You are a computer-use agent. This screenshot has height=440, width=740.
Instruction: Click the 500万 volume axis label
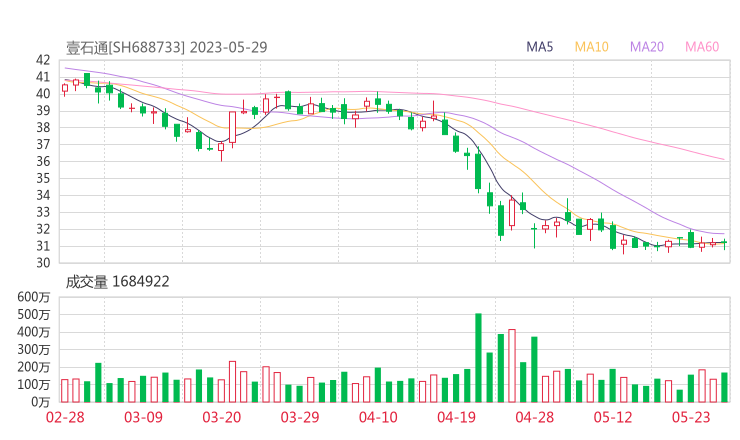tap(34, 314)
